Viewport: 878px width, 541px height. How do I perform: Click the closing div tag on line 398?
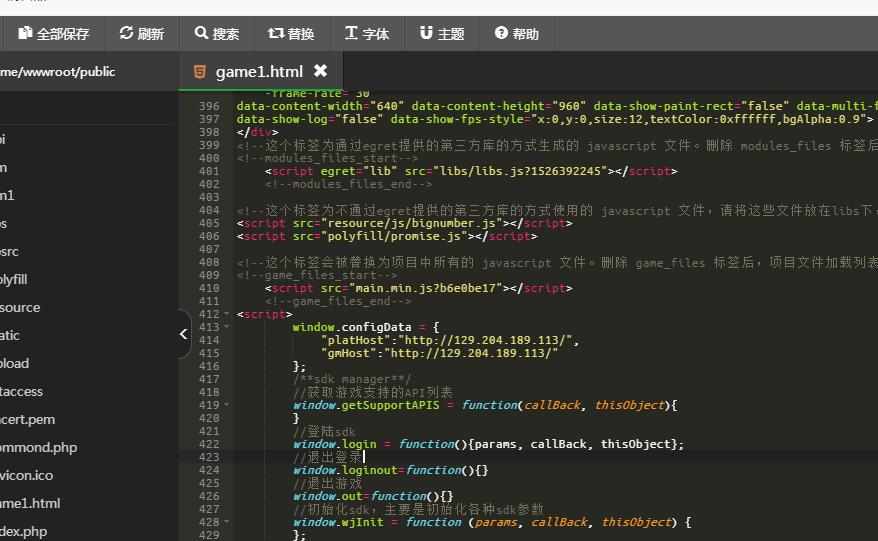click(257, 132)
